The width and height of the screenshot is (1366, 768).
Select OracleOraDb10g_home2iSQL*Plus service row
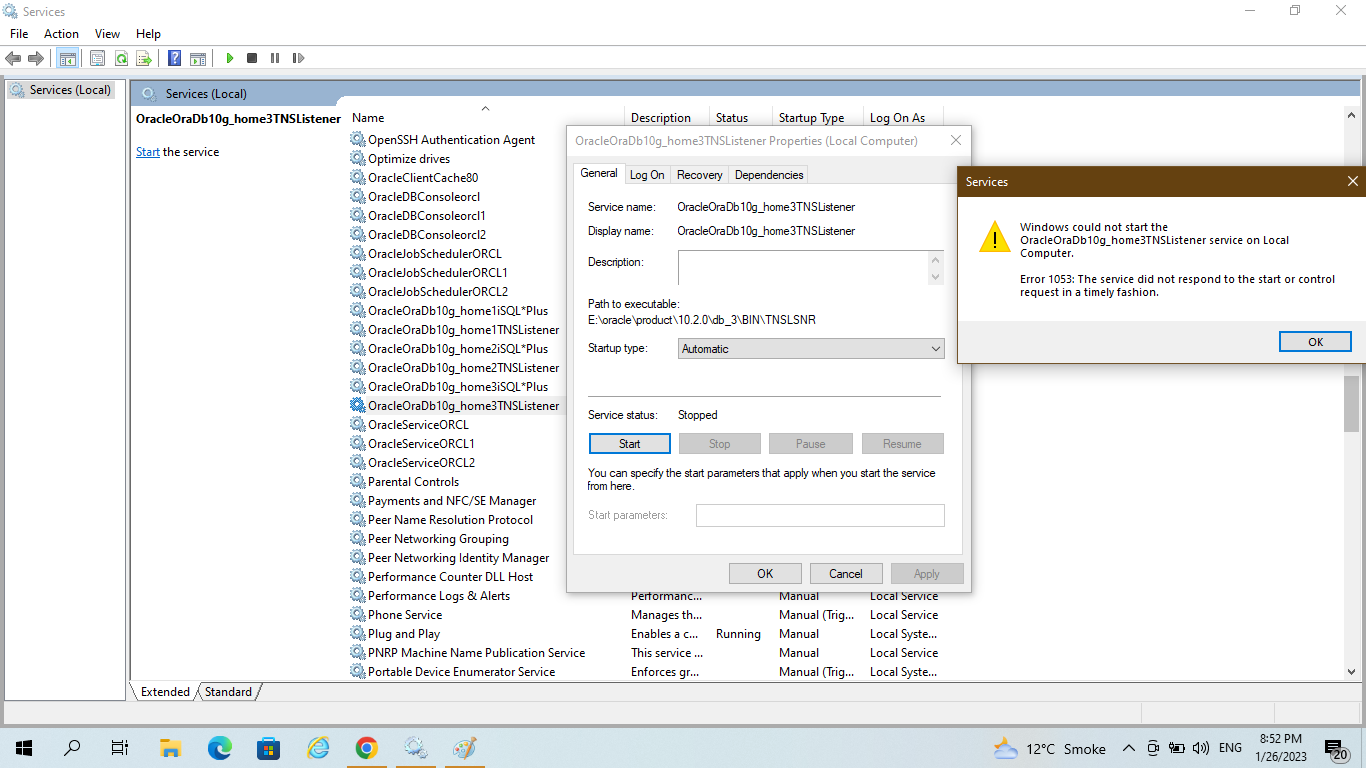click(458, 349)
